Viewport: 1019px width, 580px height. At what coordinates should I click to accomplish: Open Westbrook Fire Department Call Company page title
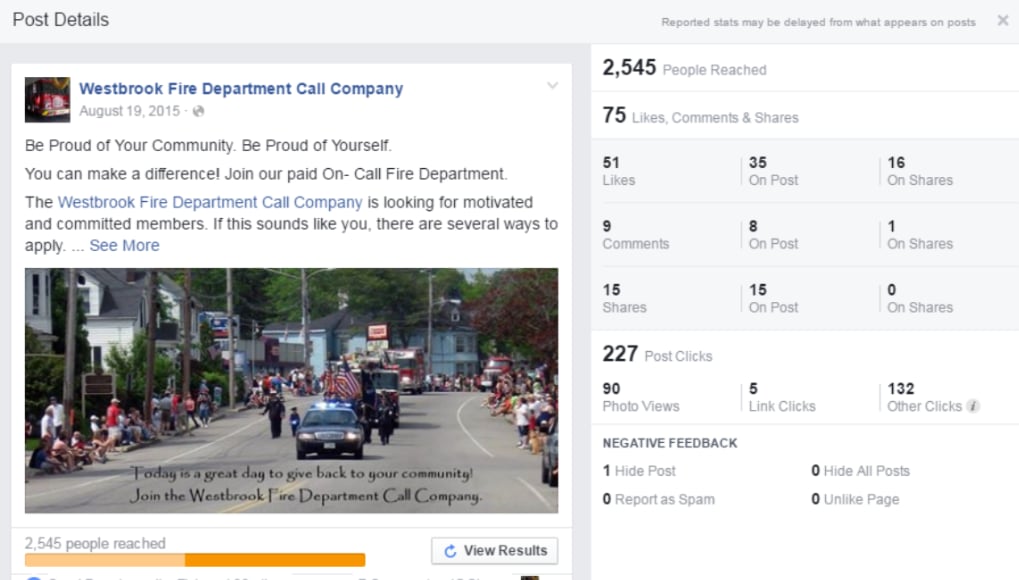(x=241, y=88)
